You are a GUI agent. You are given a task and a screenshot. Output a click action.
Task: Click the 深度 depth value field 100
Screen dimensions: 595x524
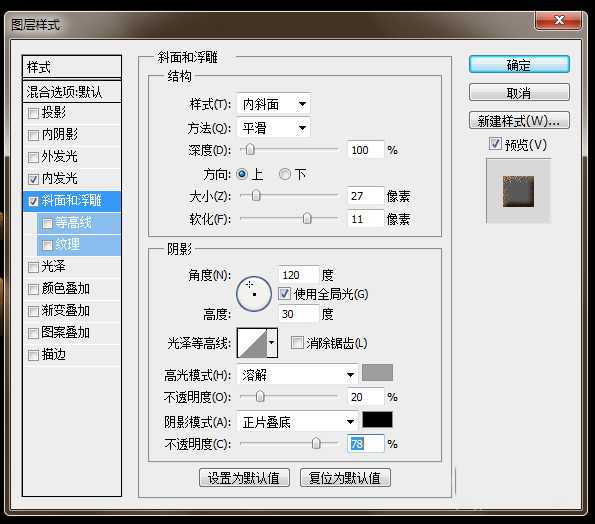(x=365, y=150)
